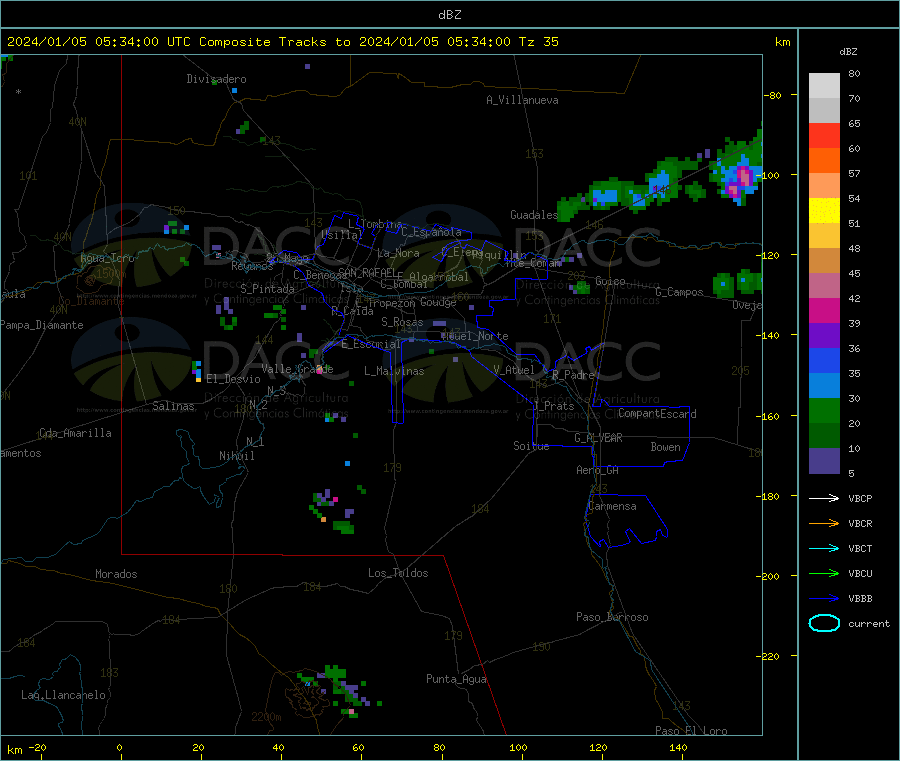Image resolution: width=900 pixels, height=761 pixels.
Task: Click the Cda_Amarilla map label
Action: (x=75, y=433)
